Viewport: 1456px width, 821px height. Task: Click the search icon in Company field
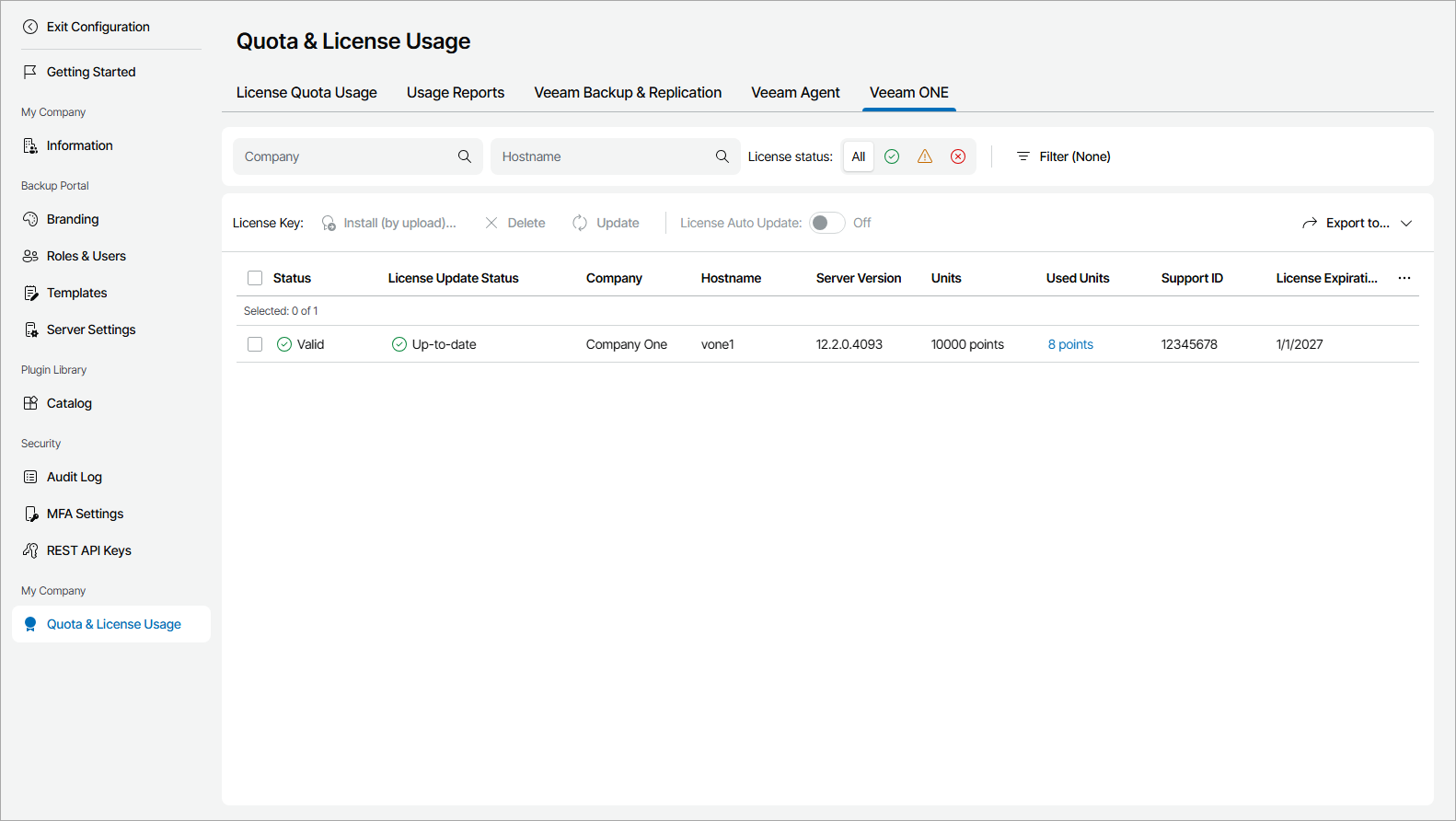[465, 156]
